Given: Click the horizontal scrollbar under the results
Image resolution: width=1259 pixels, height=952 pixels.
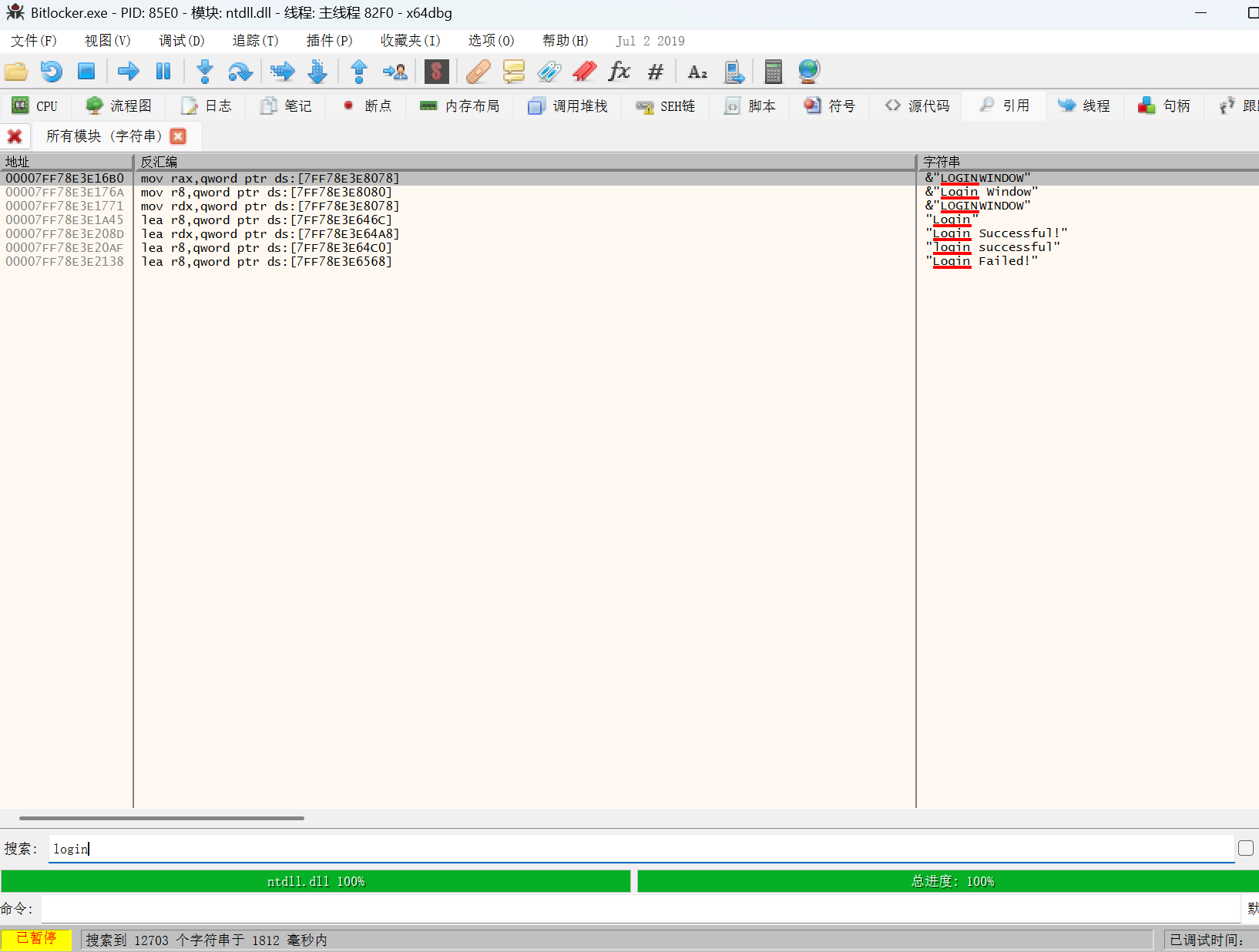Looking at the screenshot, I should pyautogui.click(x=162, y=818).
